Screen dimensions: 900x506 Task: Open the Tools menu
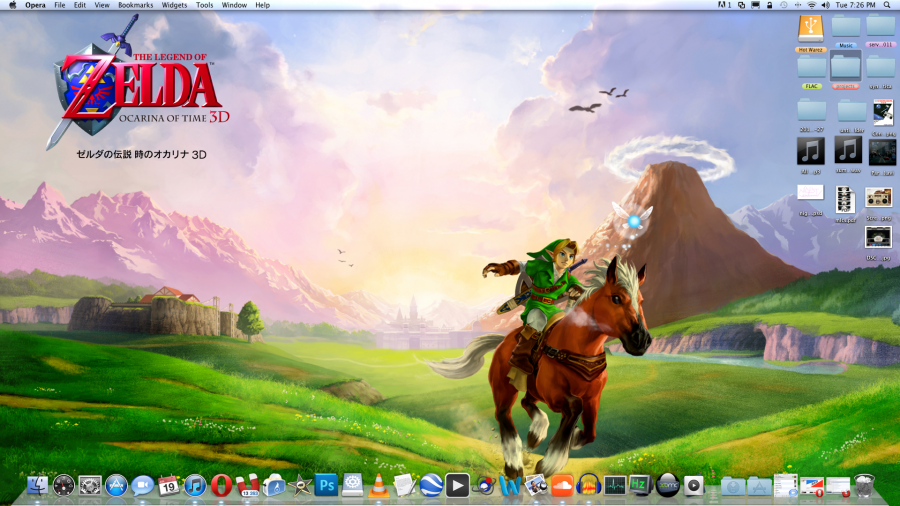[x=204, y=5]
